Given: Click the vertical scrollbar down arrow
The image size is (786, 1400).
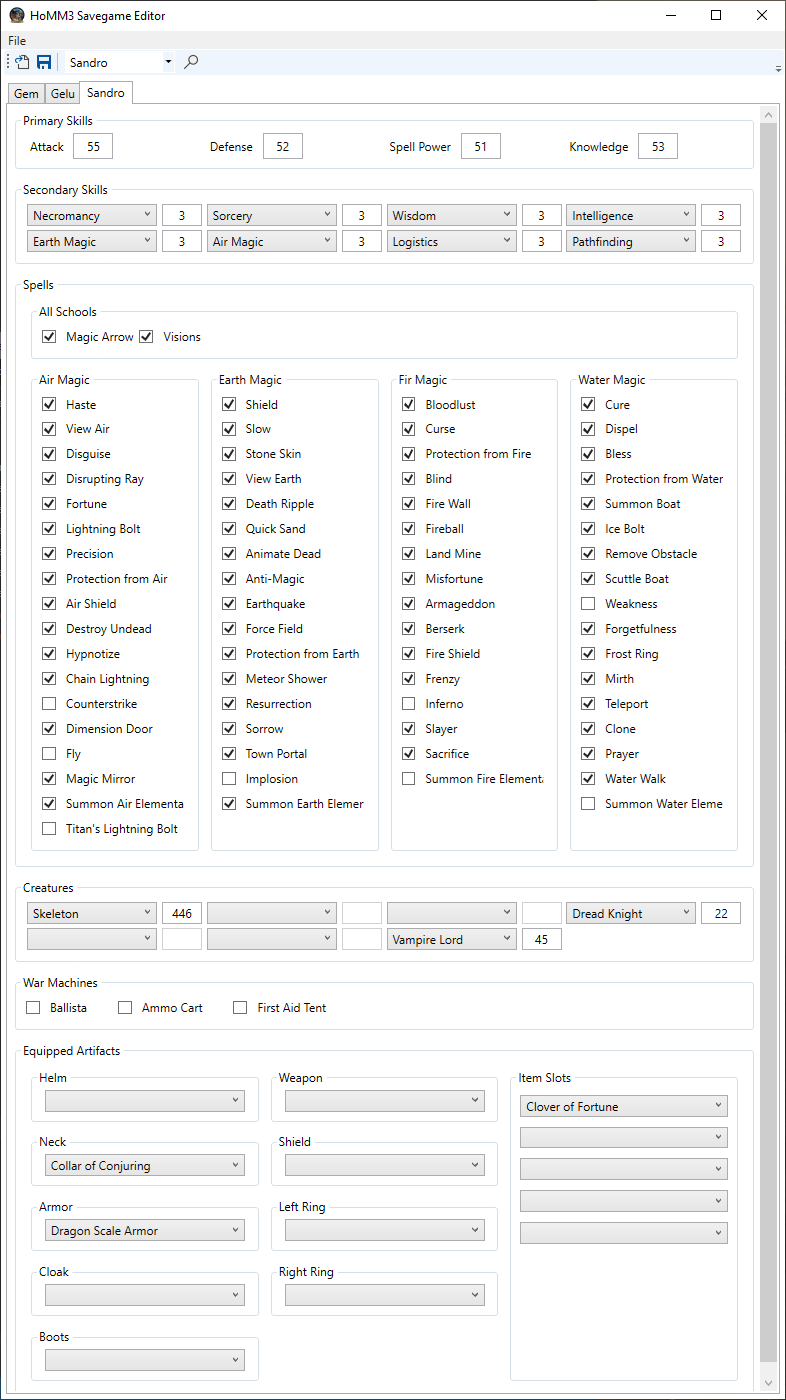Looking at the screenshot, I should click(x=768, y=1383).
